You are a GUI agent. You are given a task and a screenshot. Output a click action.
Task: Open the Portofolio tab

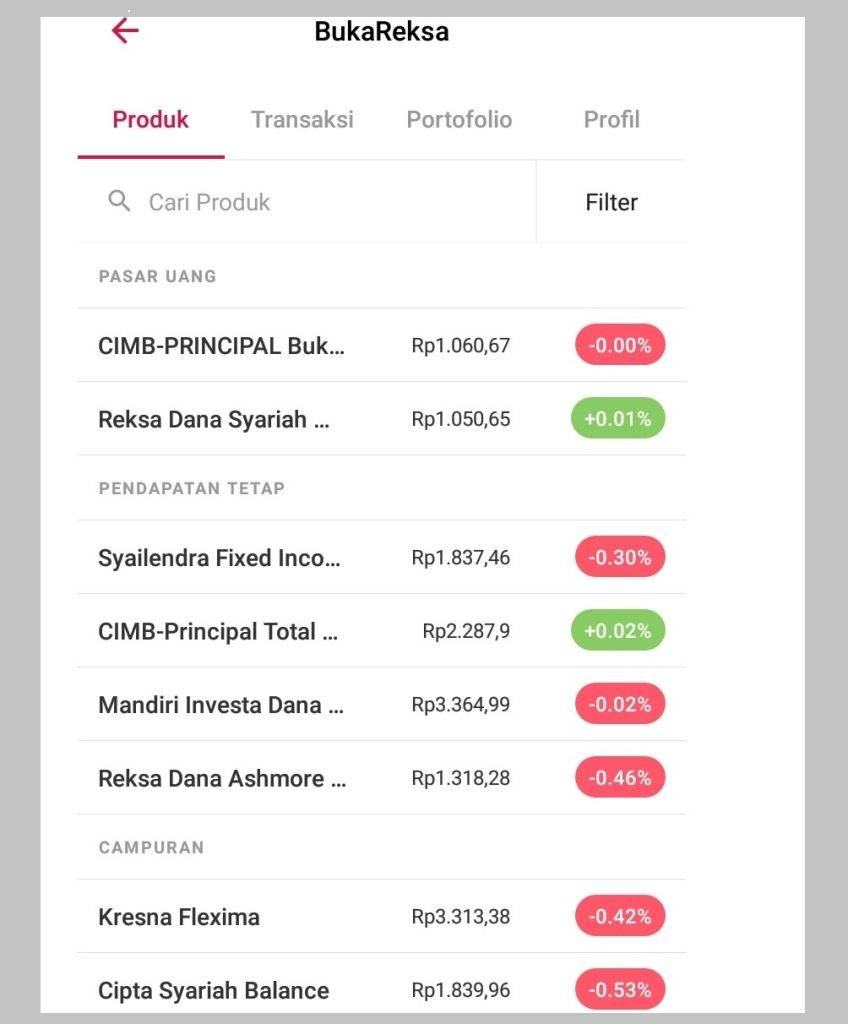click(x=459, y=120)
